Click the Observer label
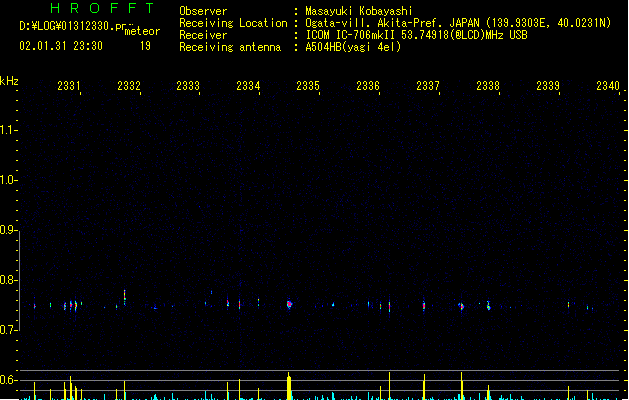 tap(203, 11)
